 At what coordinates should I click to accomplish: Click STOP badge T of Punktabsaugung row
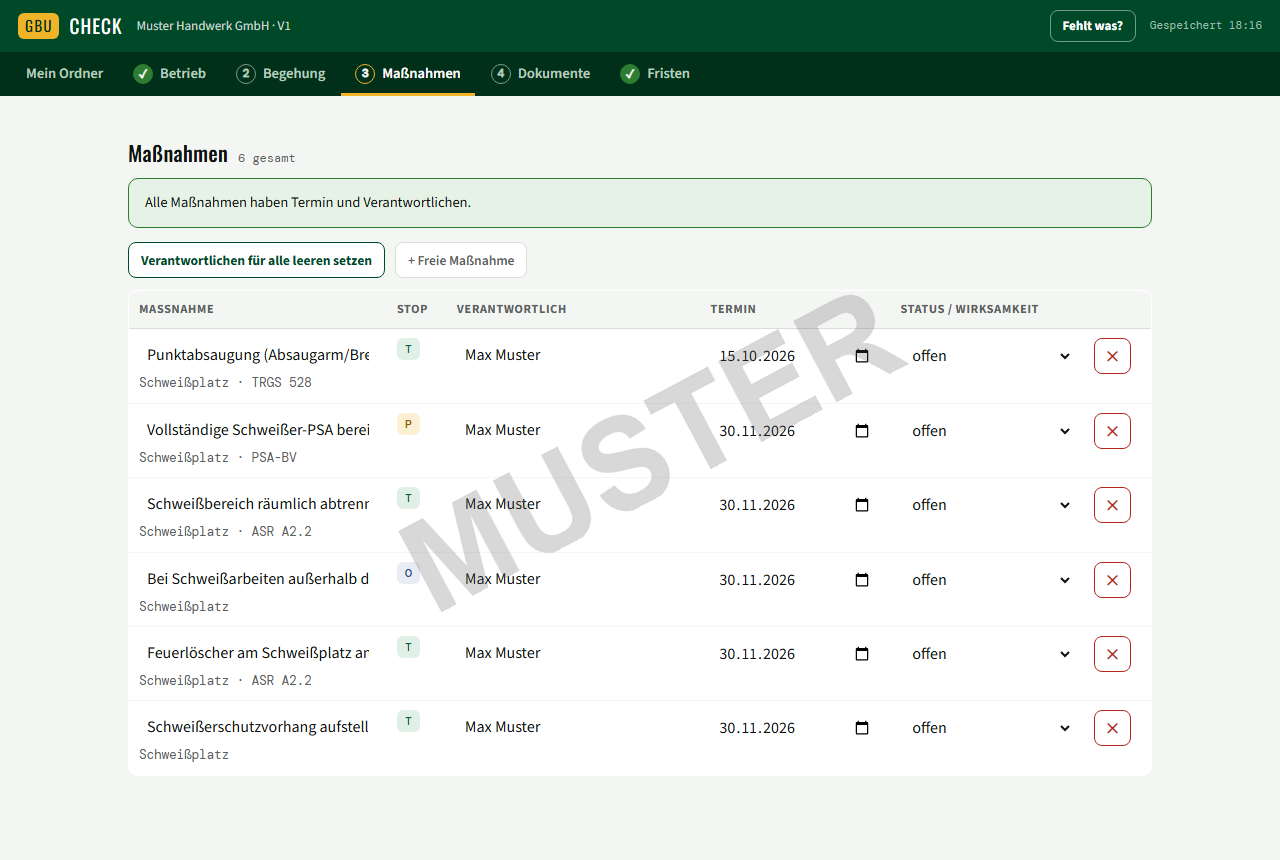click(x=408, y=349)
